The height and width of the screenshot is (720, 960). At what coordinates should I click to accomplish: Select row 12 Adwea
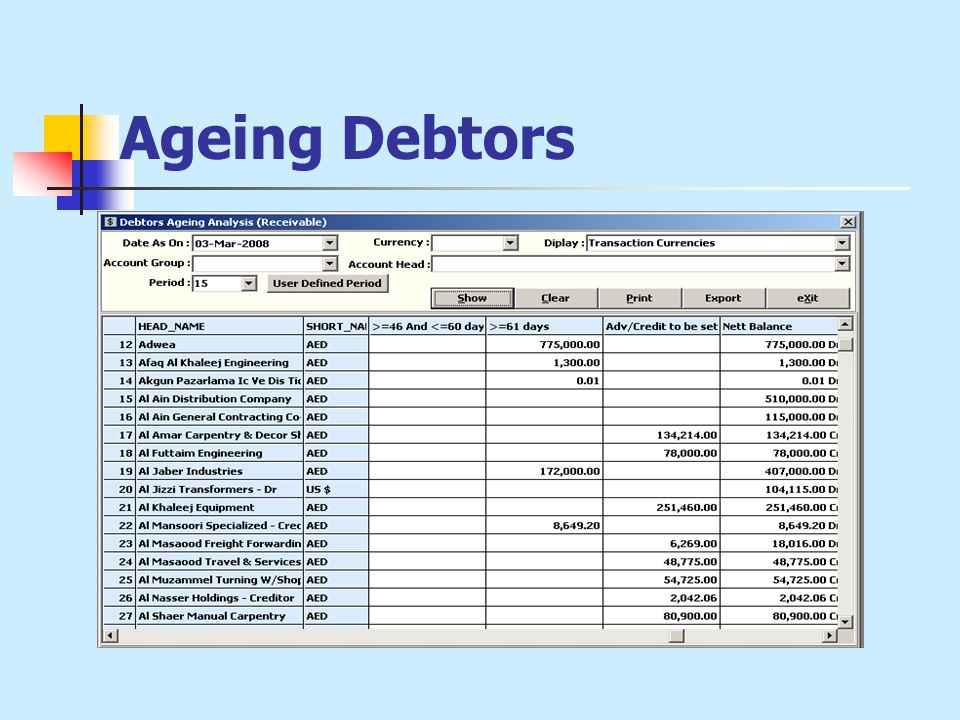470,345
